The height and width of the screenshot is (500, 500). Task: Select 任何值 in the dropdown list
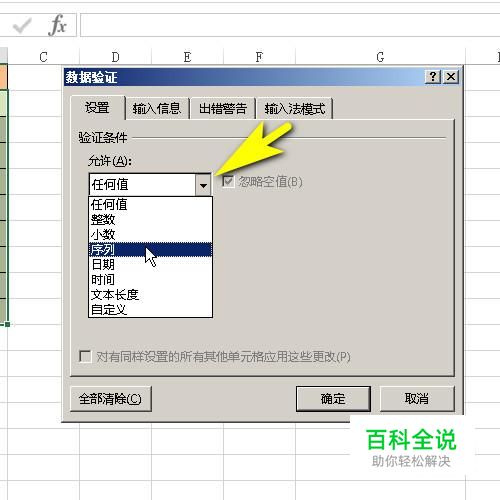(x=150, y=204)
